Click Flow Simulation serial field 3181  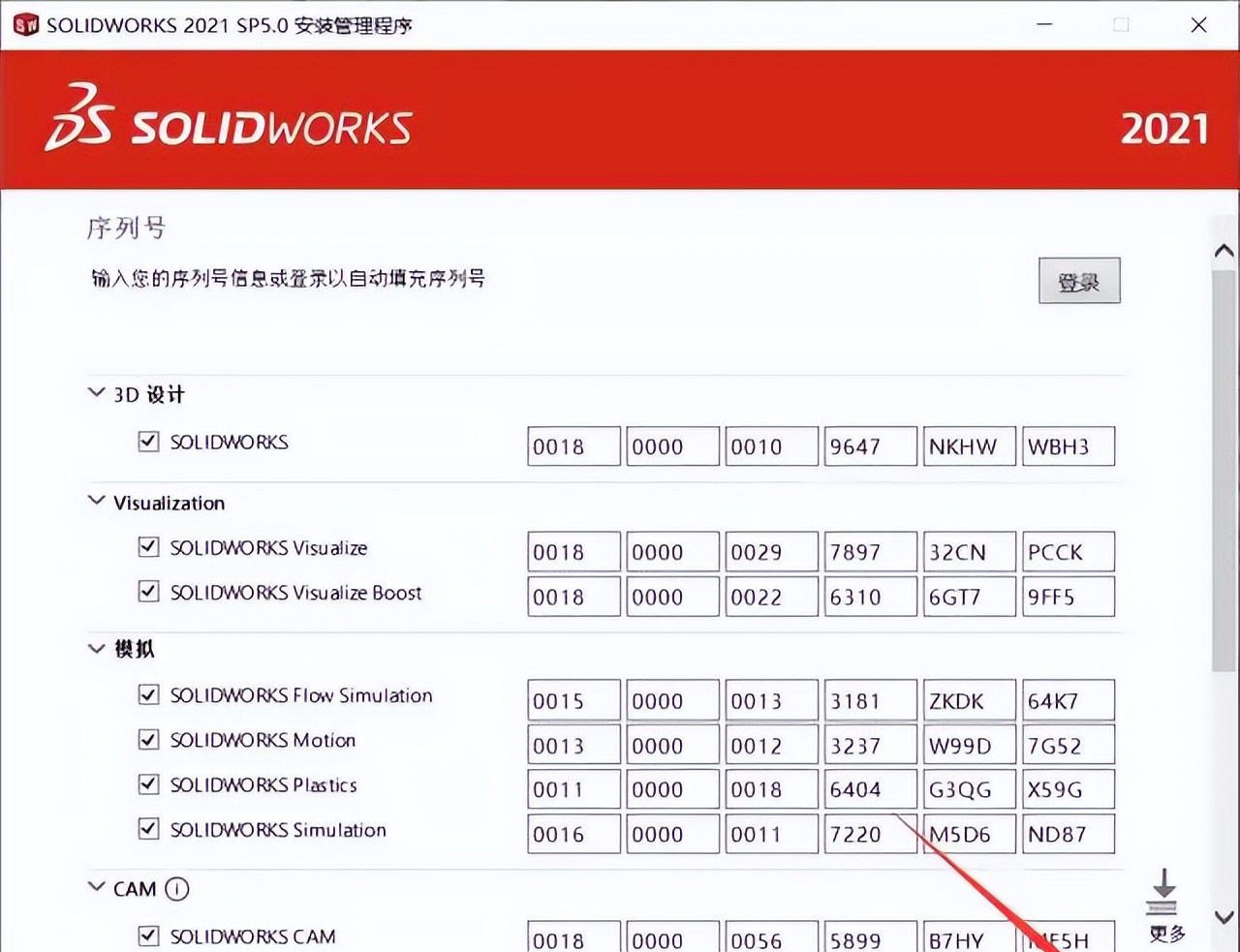pos(870,700)
